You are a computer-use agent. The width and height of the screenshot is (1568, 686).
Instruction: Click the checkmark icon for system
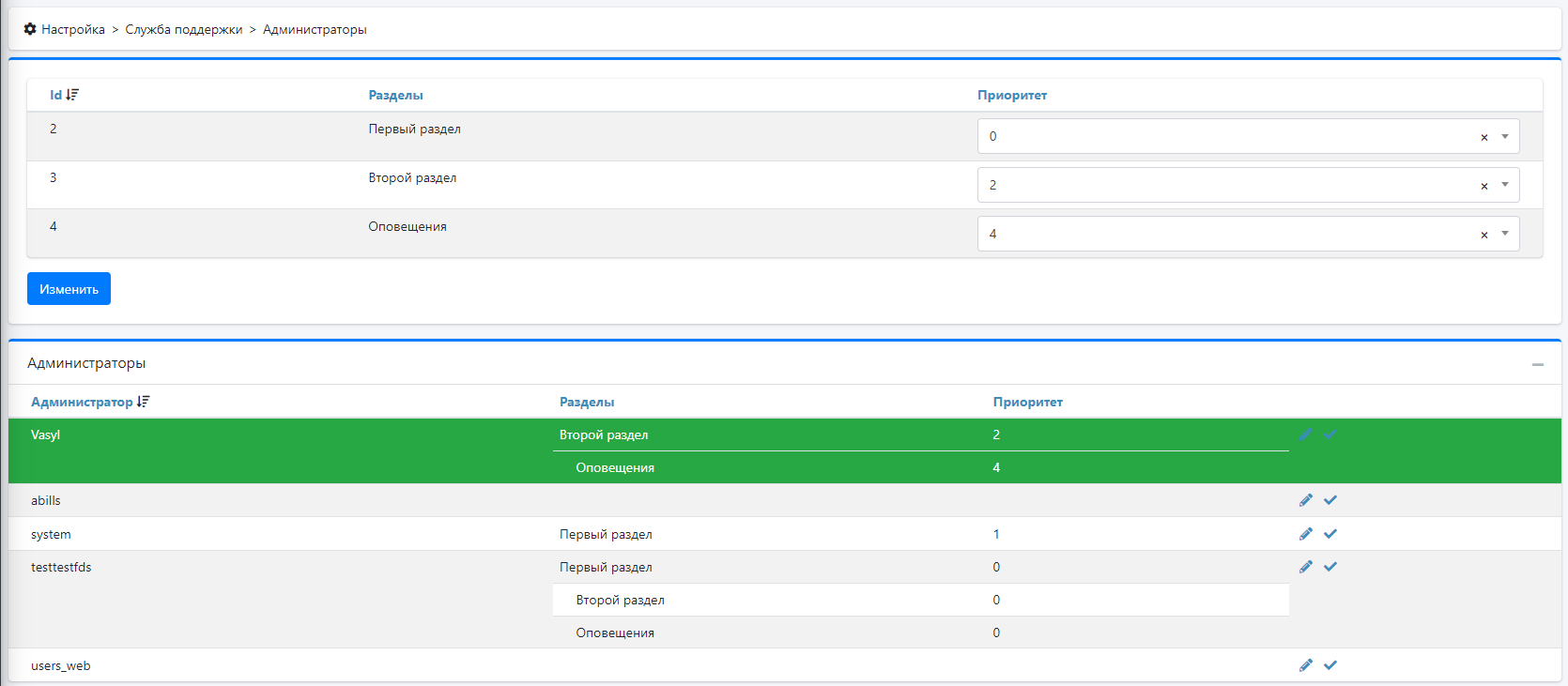pyautogui.click(x=1330, y=534)
